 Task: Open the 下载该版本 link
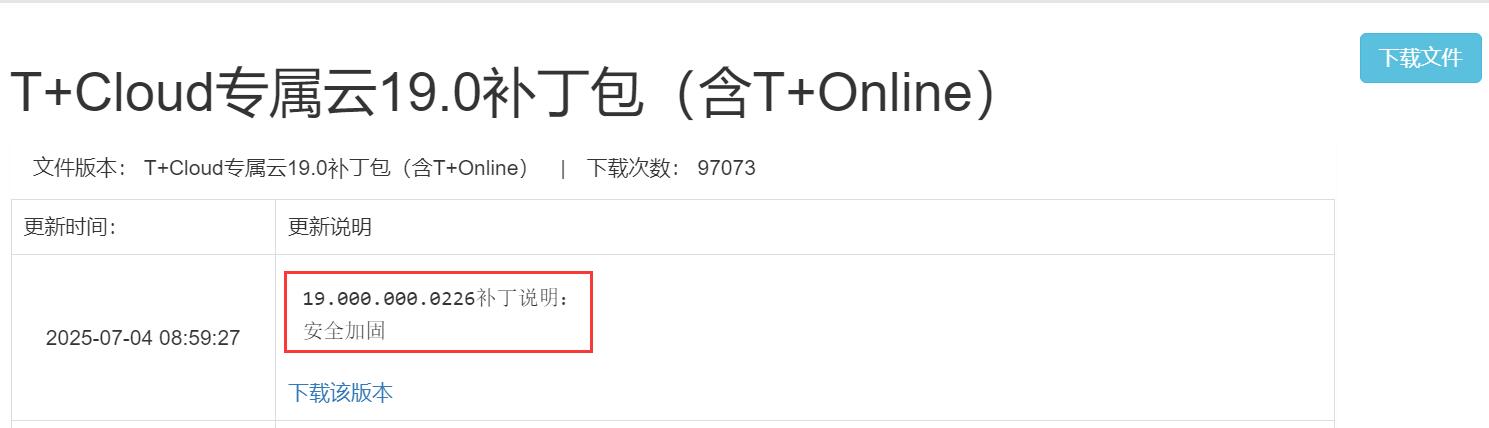click(341, 393)
